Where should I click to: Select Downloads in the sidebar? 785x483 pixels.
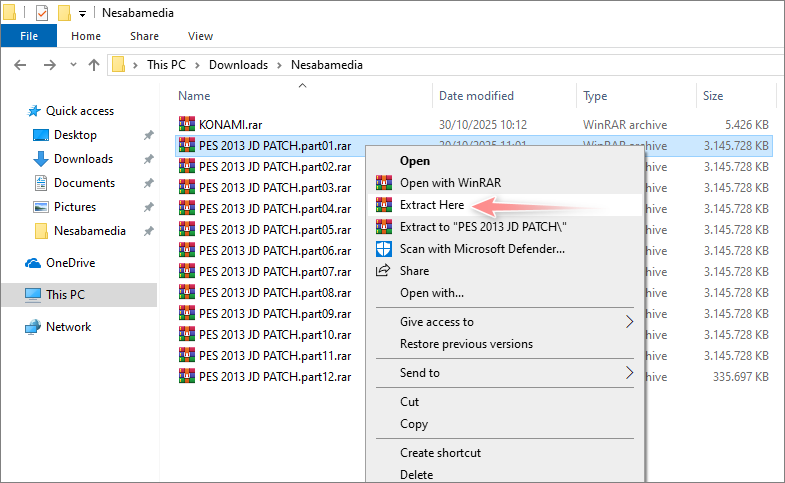click(83, 159)
